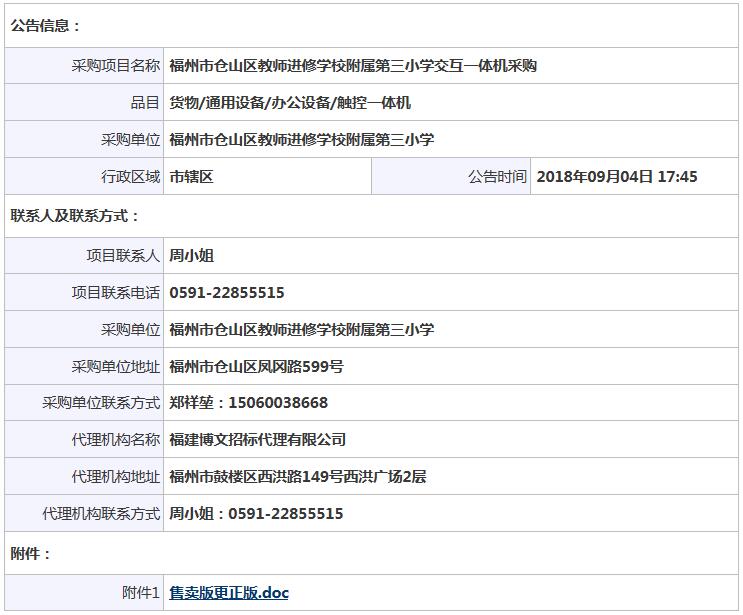
Task: Click the category value 货物/通用设备/办公设备/触控一体机
Action: click(x=290, y=102)
